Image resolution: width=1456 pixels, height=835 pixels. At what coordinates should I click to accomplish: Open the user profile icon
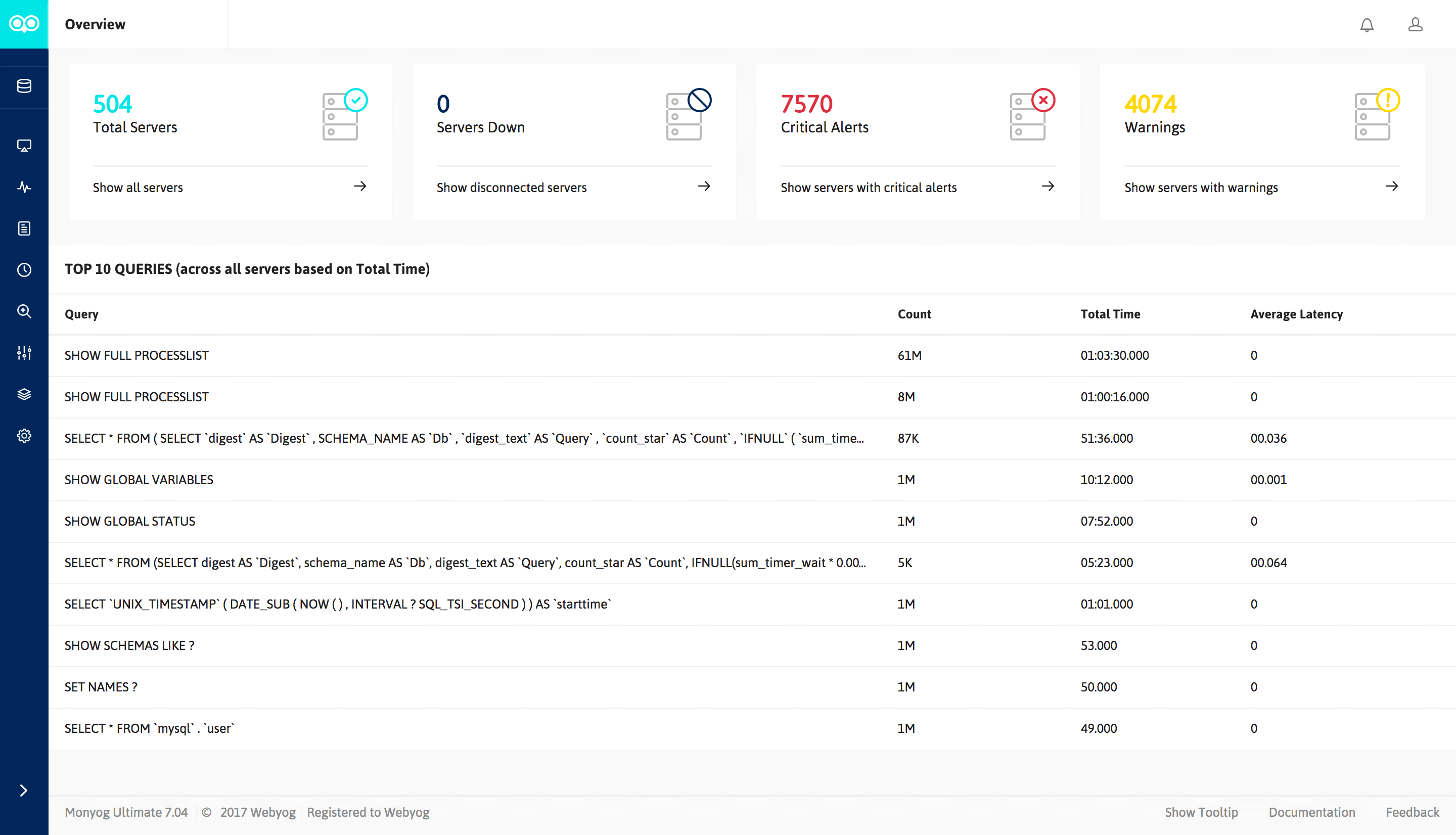(x=1415, y=25)
